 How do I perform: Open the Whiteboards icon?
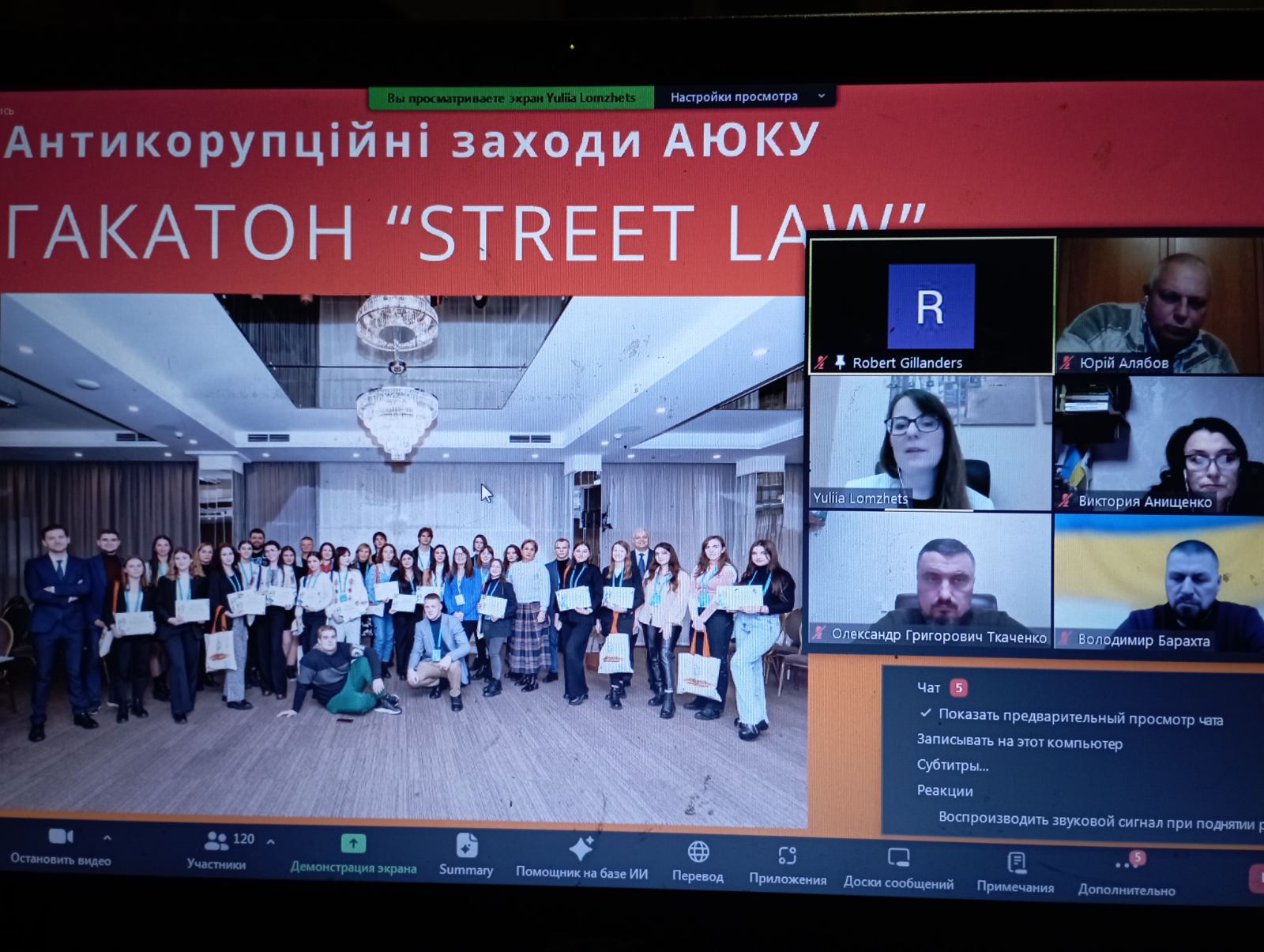(x=899, y=859)
